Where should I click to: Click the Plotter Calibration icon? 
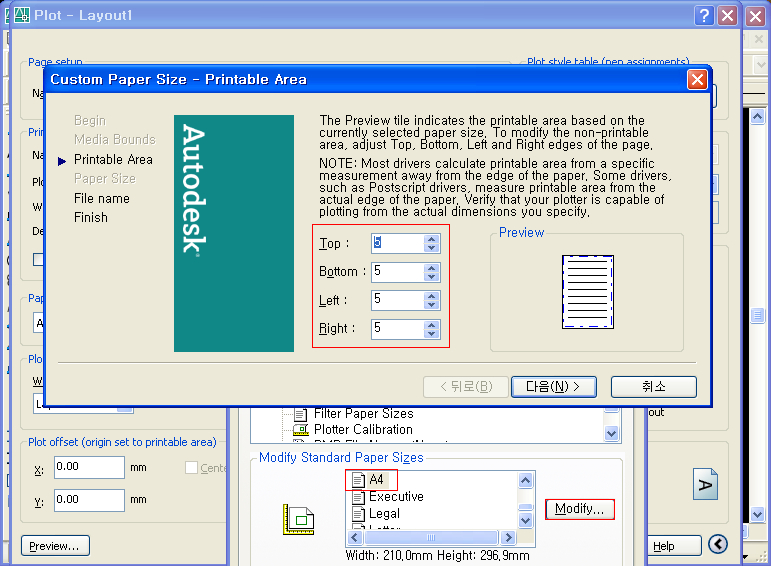[x=300, y=430]
